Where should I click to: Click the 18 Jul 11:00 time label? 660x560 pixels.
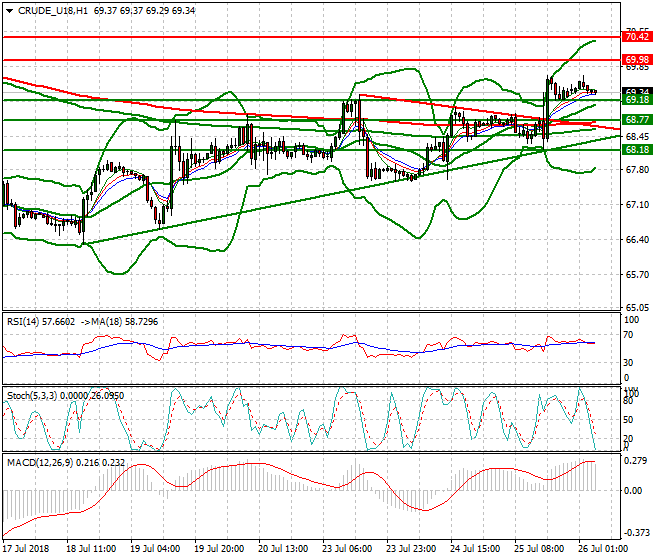point(91,549)
